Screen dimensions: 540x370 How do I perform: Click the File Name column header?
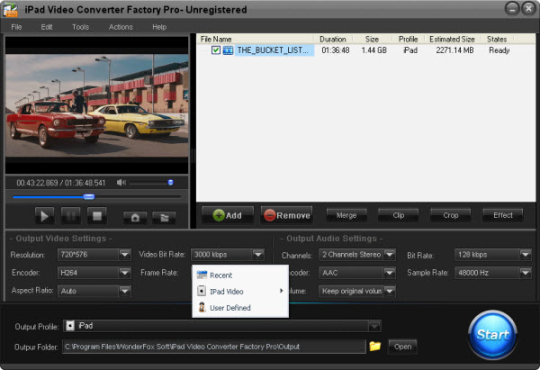coord(256,39)
